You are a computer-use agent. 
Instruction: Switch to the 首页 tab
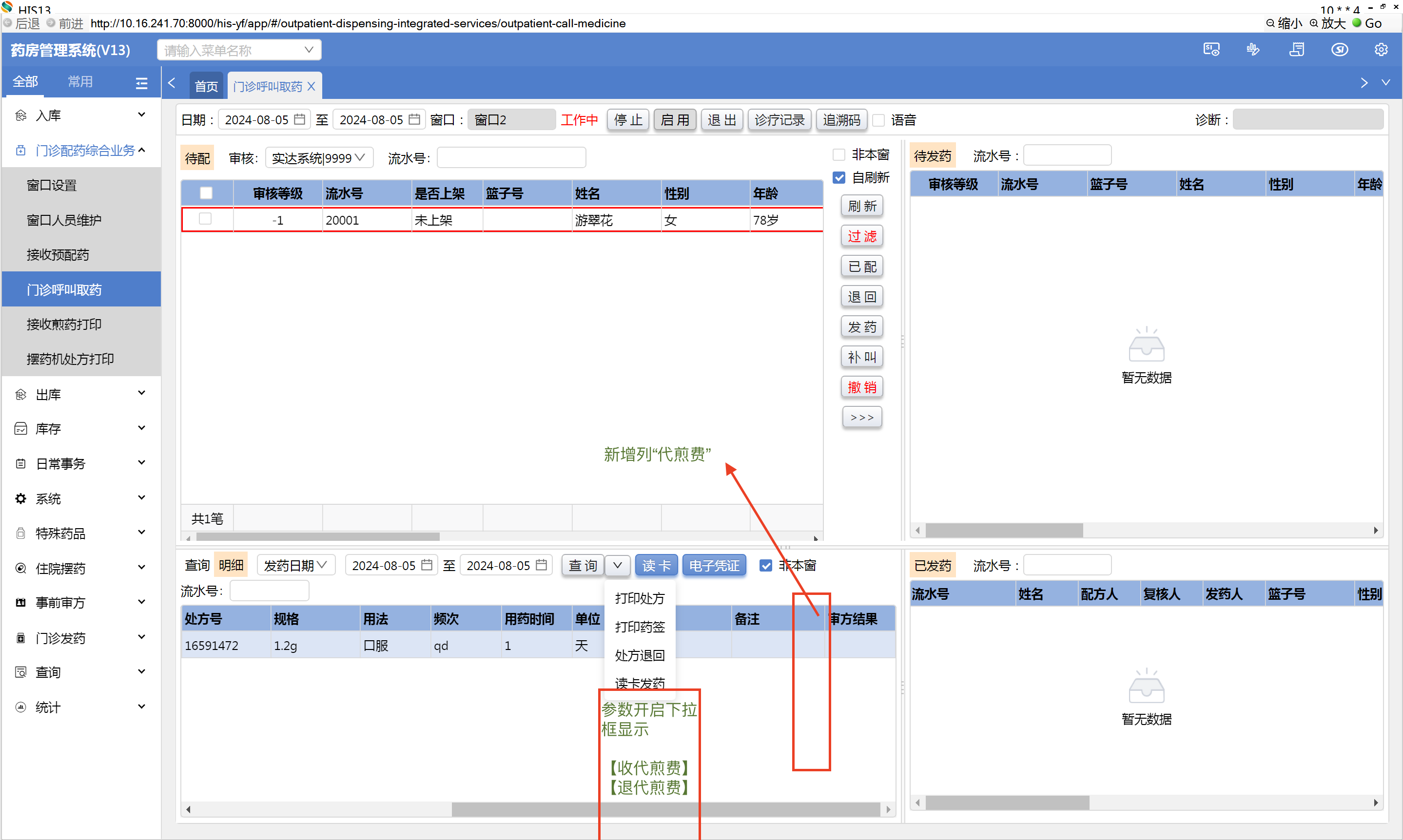click(206, 87)
